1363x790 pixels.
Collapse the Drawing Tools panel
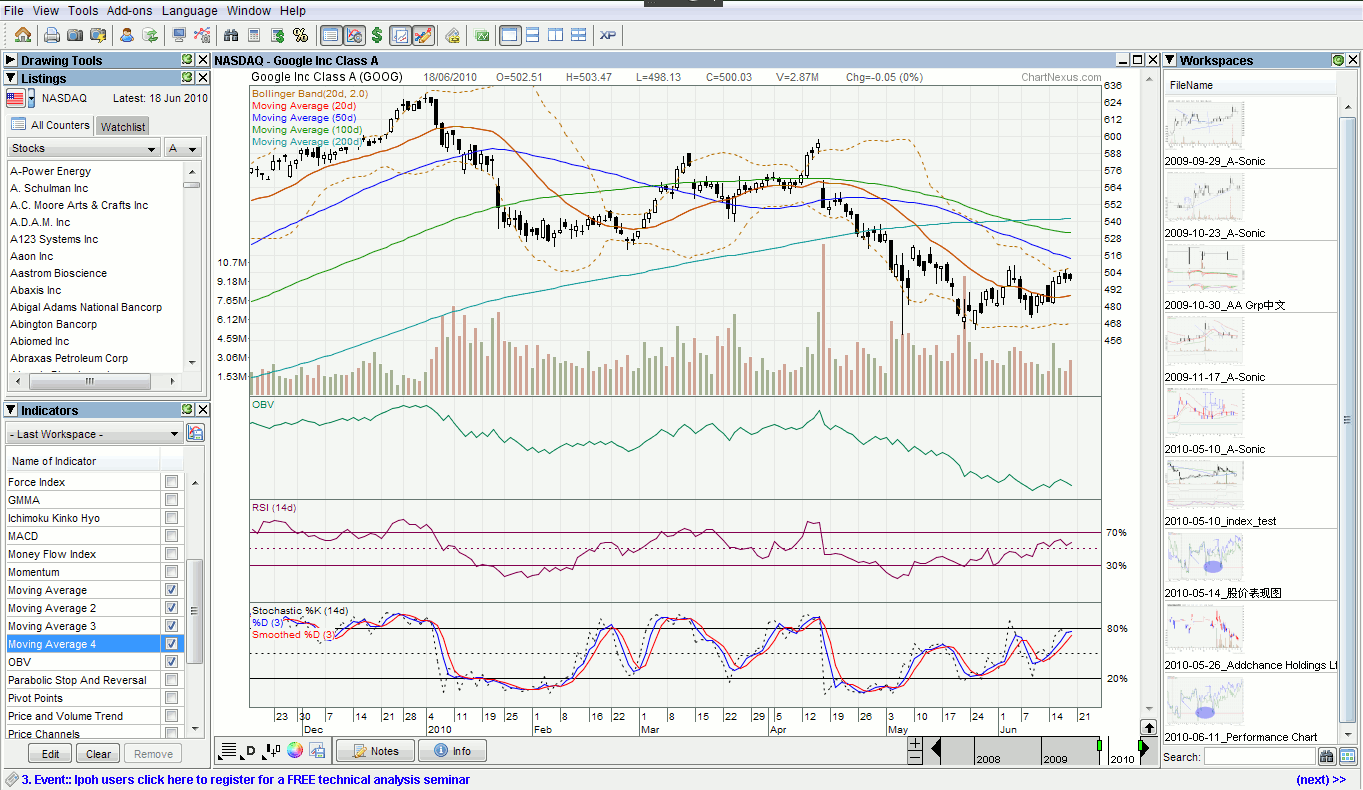11,61
